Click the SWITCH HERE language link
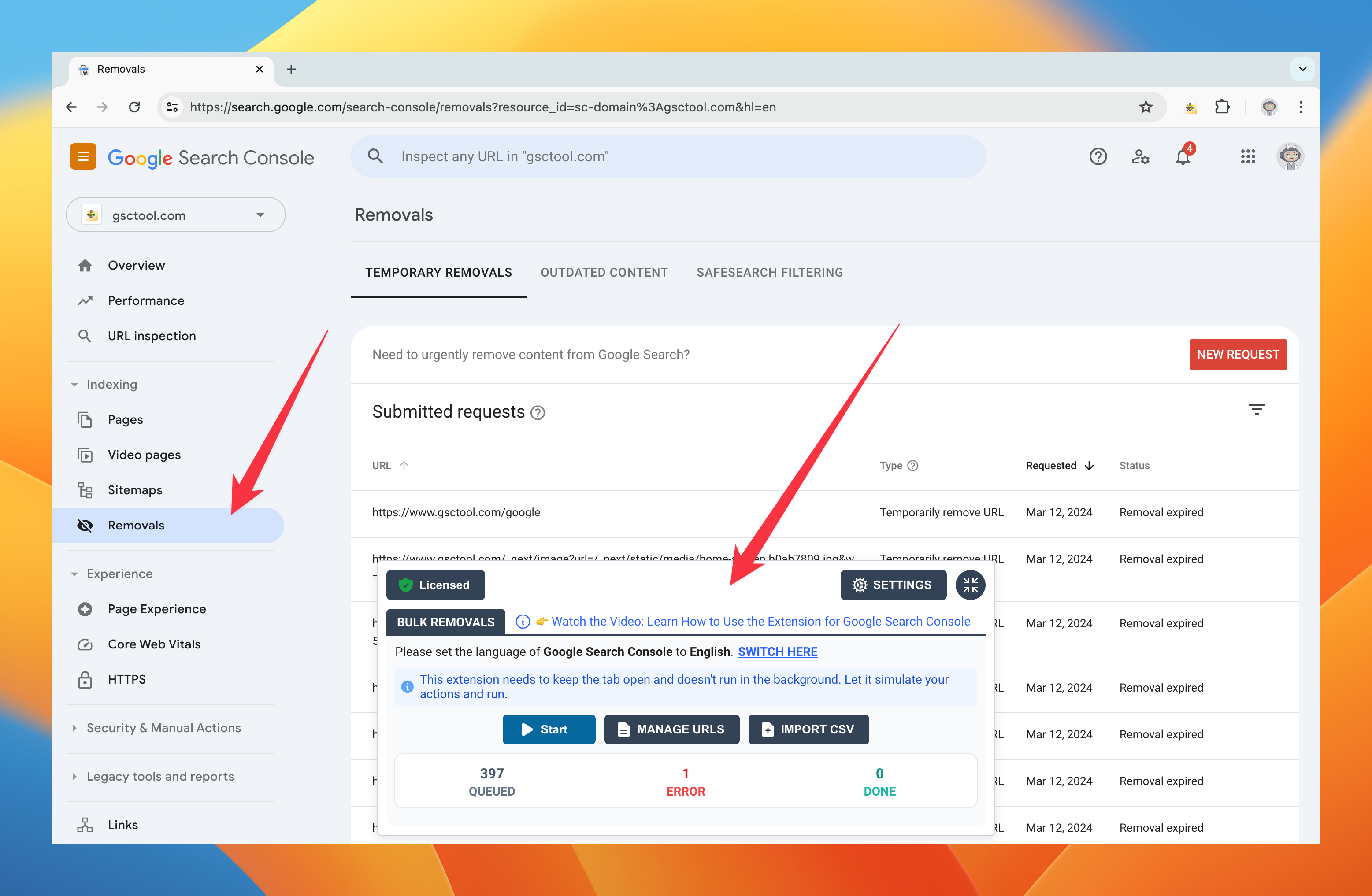Screen dimensions: 1372x896 click(777, 652)
